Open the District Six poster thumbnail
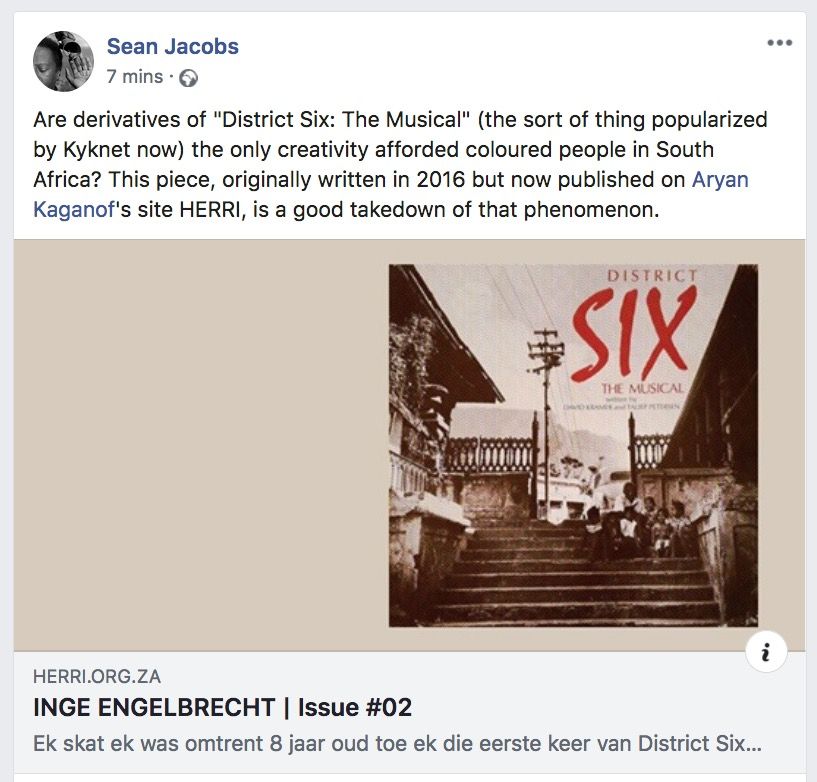817x782 pixels. [x=573, y=445]
